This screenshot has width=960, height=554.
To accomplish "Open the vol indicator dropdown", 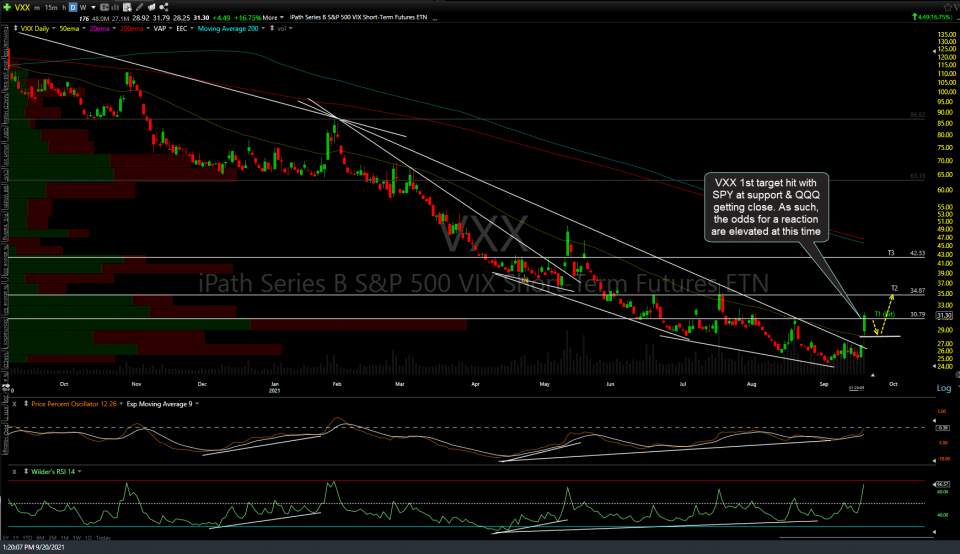I will (291, 28).
